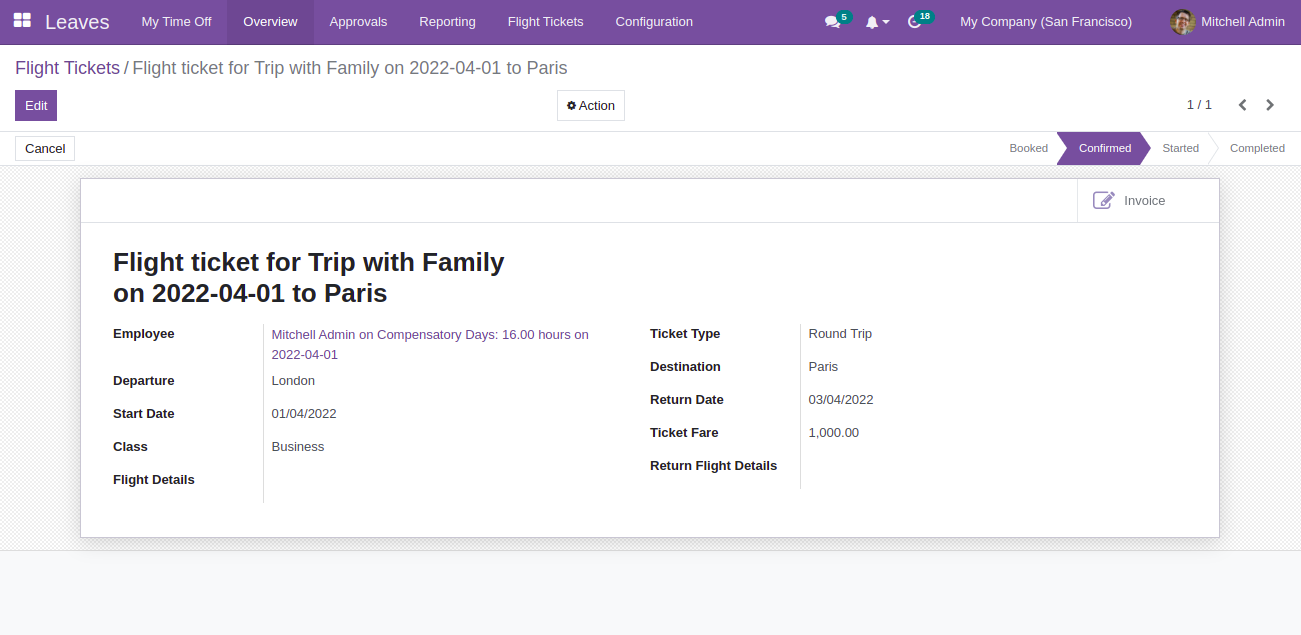The image size is (1301, 635).
Task: Open the My Company (San Francisco) switcher
Action: 1045,21
